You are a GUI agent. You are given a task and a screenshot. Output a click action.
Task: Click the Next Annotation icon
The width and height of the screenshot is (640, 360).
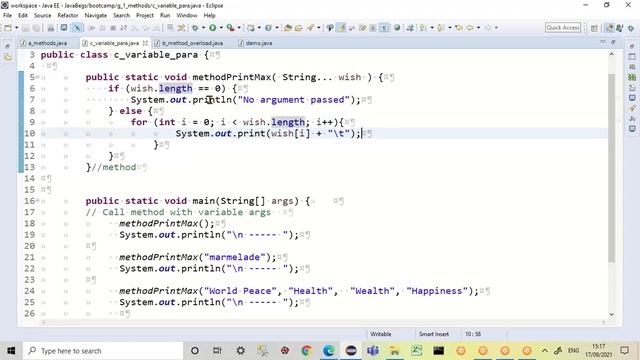(423, 28)
